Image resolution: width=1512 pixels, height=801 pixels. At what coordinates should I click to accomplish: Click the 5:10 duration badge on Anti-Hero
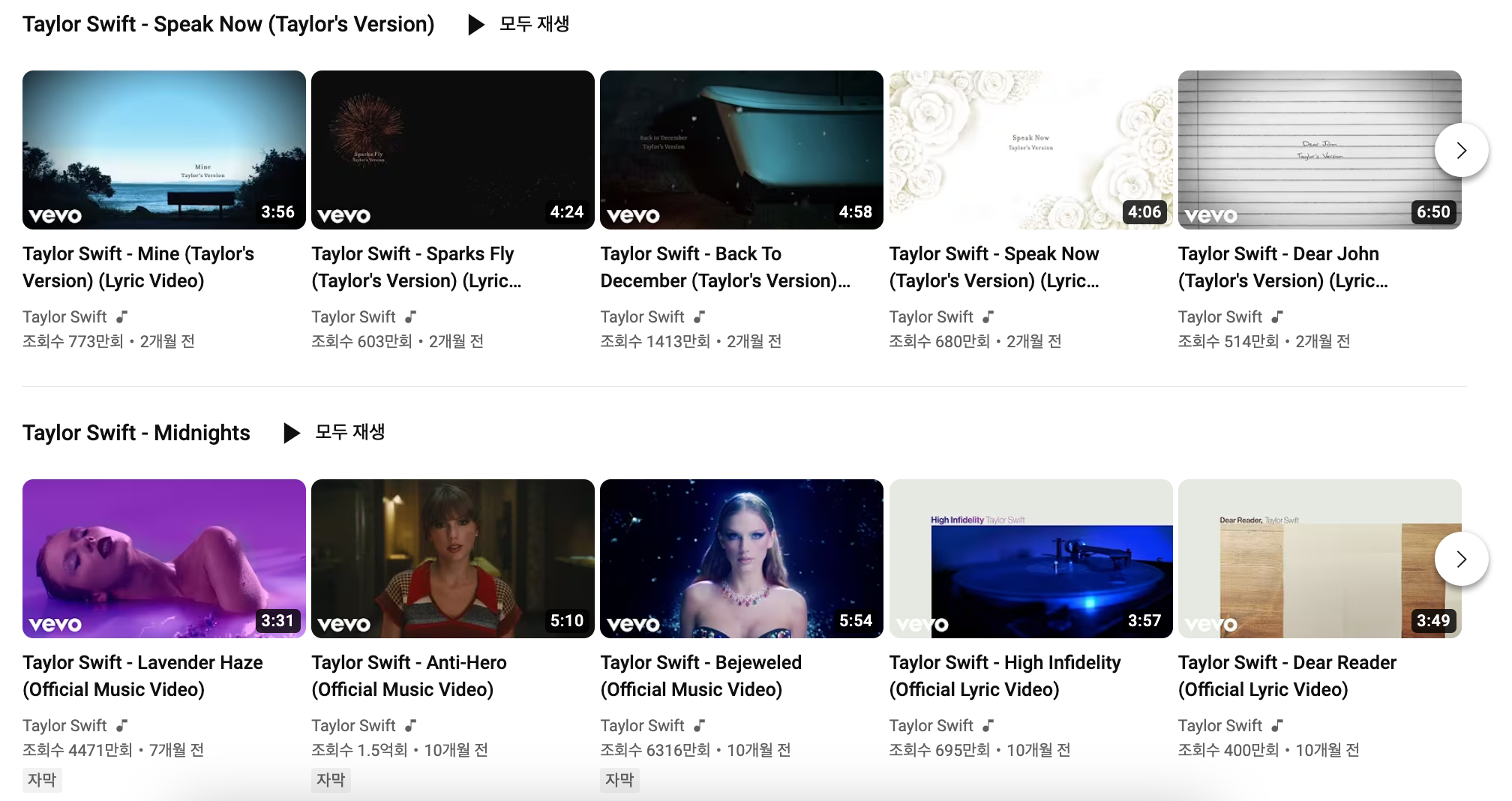tap(567, 621)
